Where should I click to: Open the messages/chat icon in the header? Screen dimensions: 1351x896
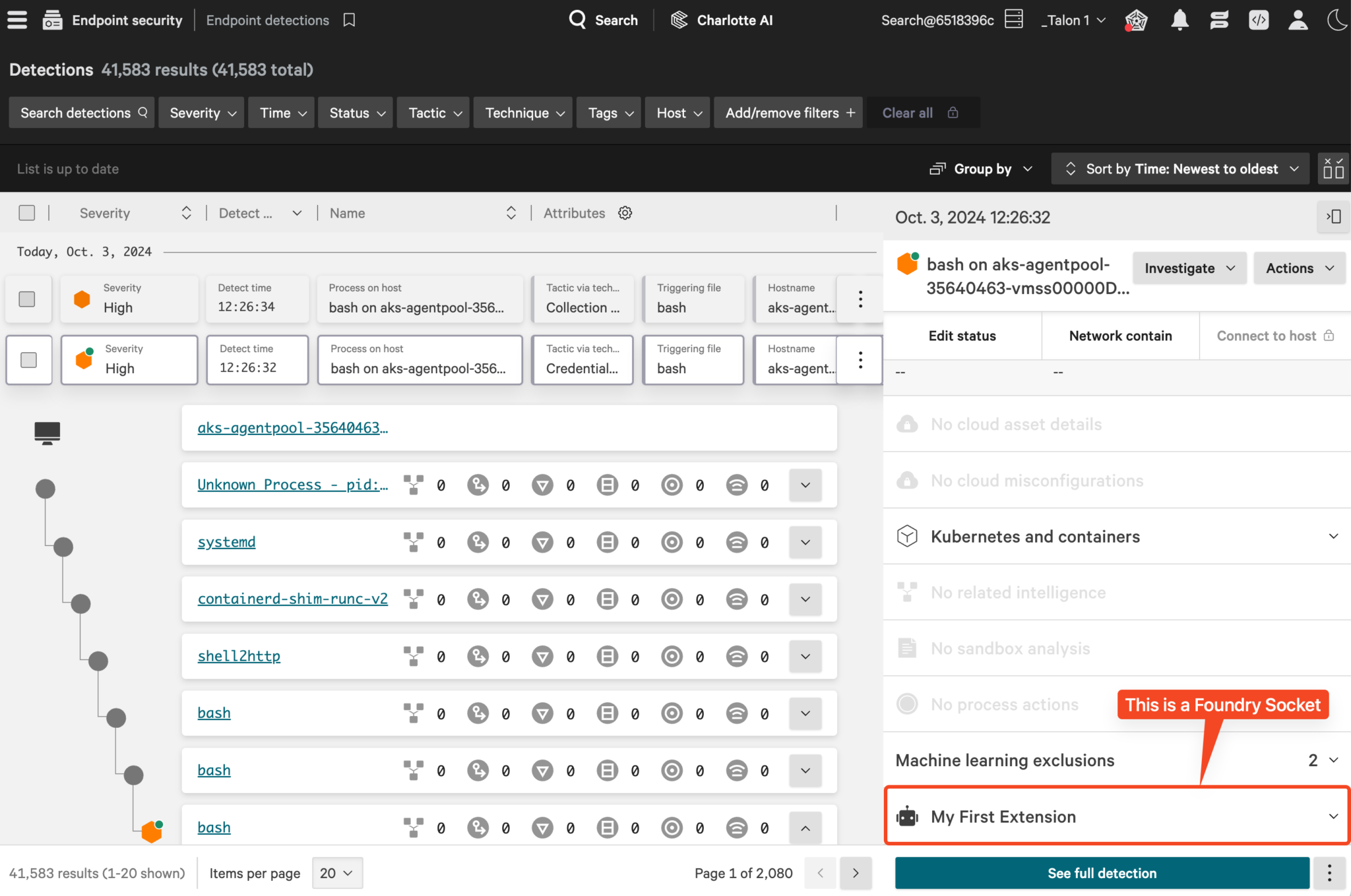(x=1219, y=20)
